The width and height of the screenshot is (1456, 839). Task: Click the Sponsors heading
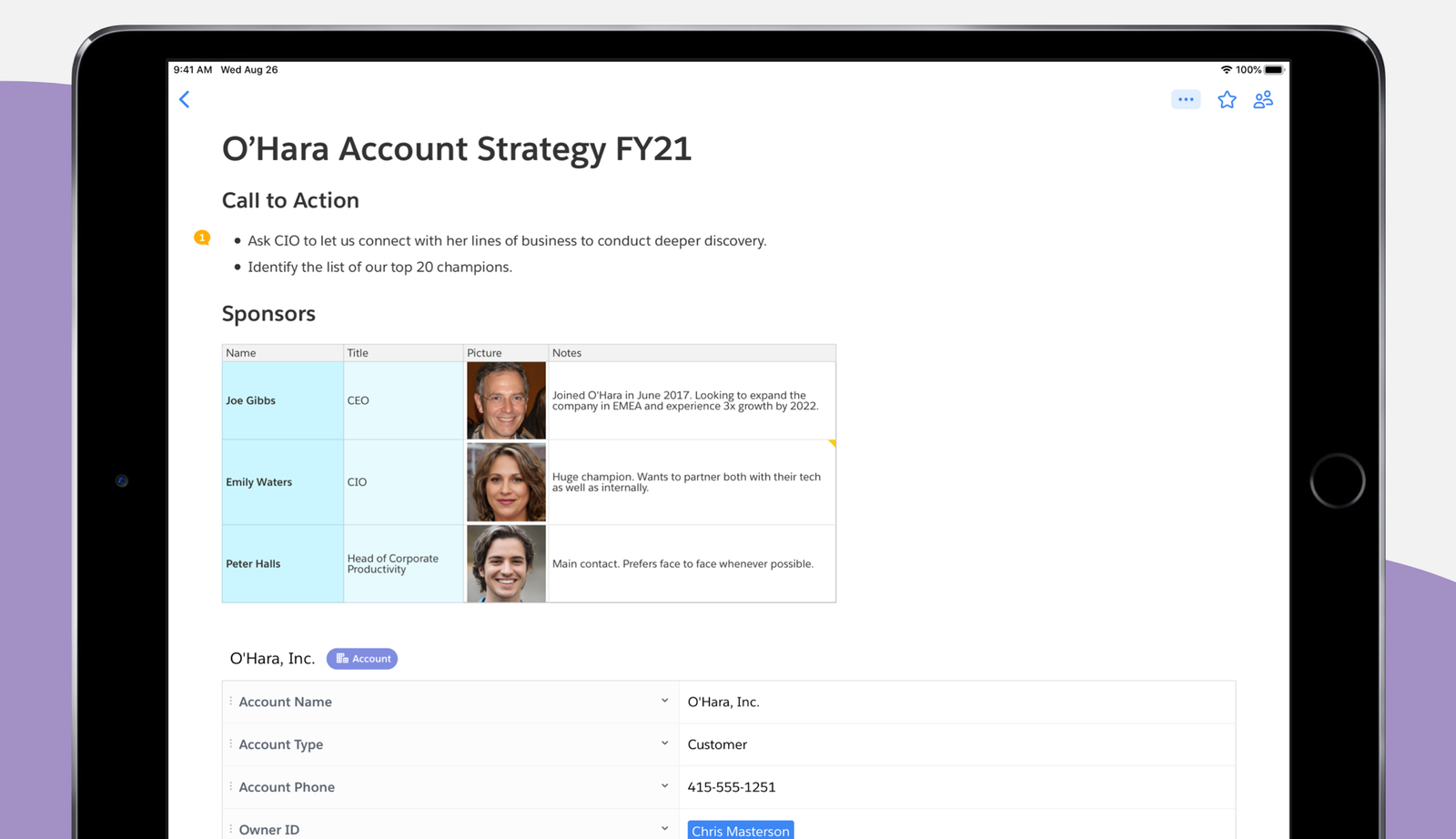coord(268,314)
